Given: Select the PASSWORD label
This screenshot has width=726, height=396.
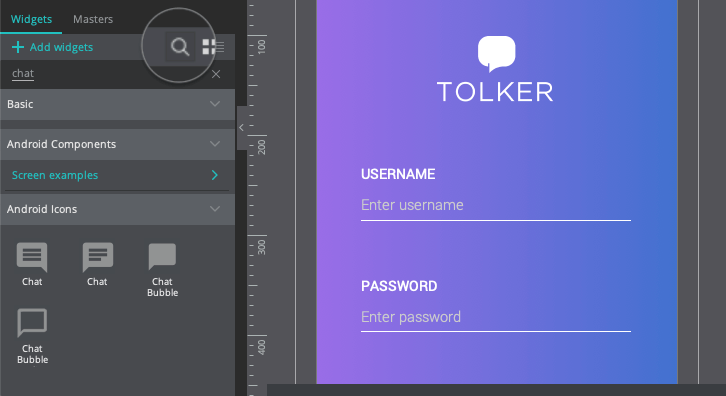Looking at the screenshot, I should 399,286.
